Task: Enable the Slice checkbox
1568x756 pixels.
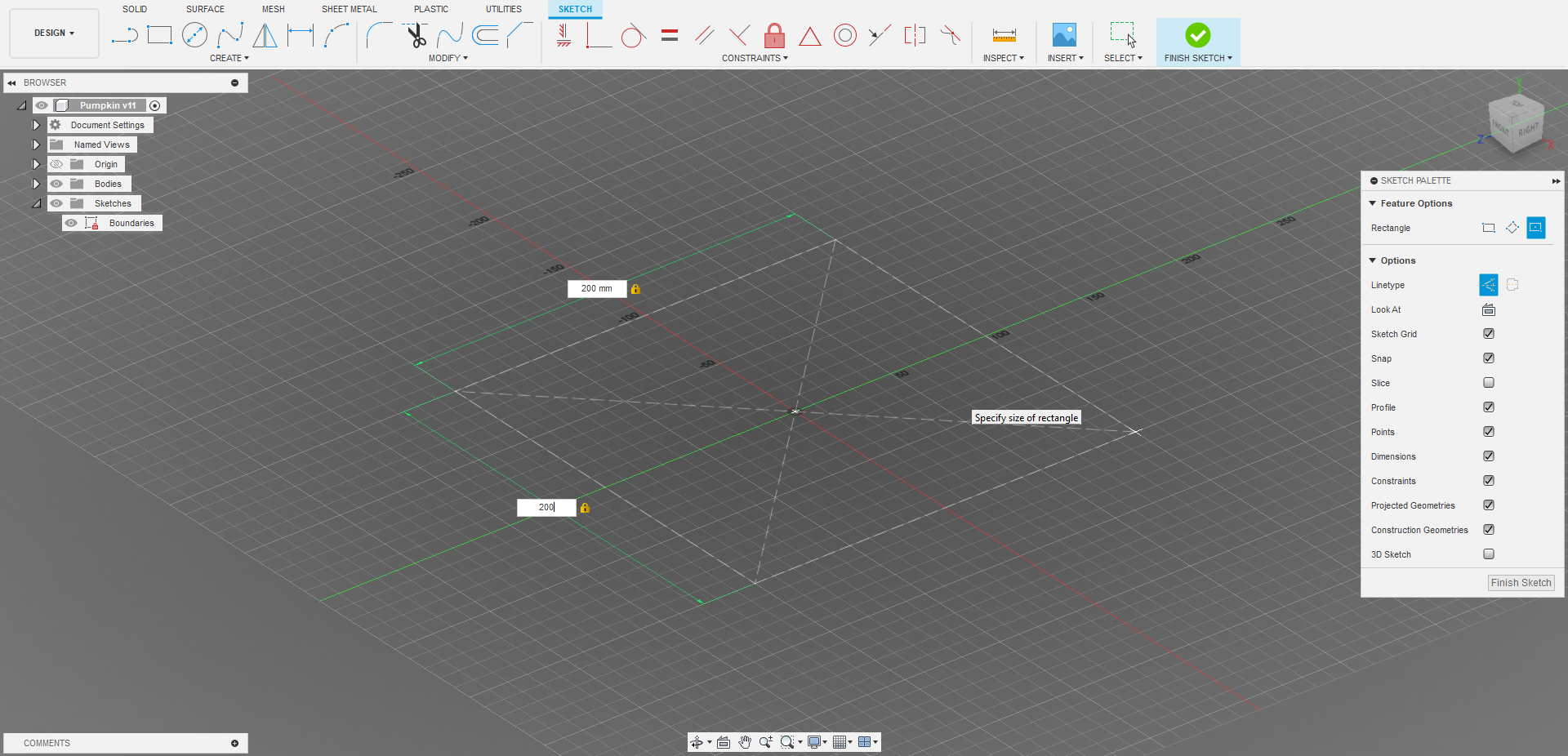Action: coord(1489,383)
